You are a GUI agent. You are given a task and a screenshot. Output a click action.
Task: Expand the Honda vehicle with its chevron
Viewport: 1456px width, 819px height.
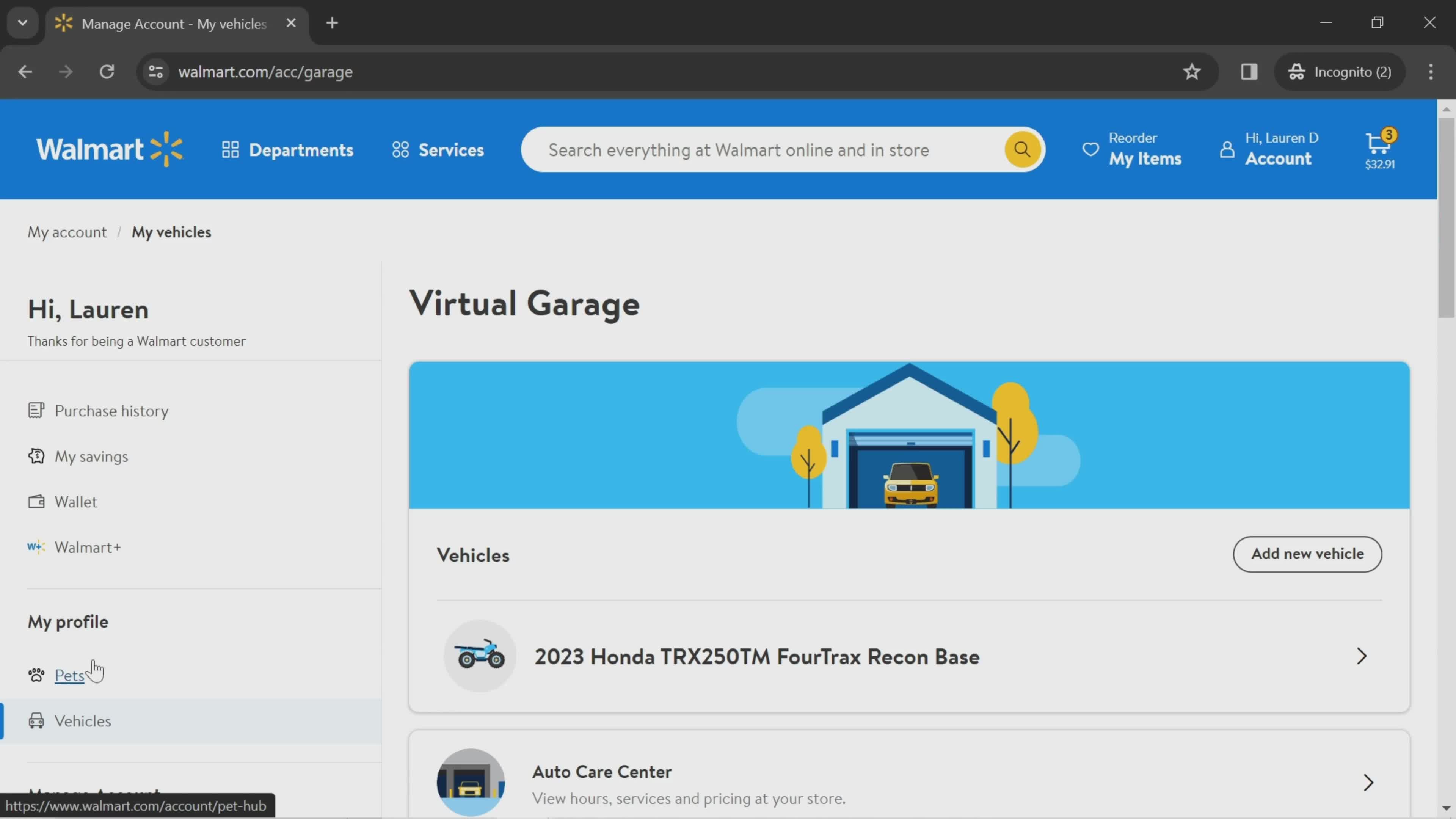[1361, 657]
